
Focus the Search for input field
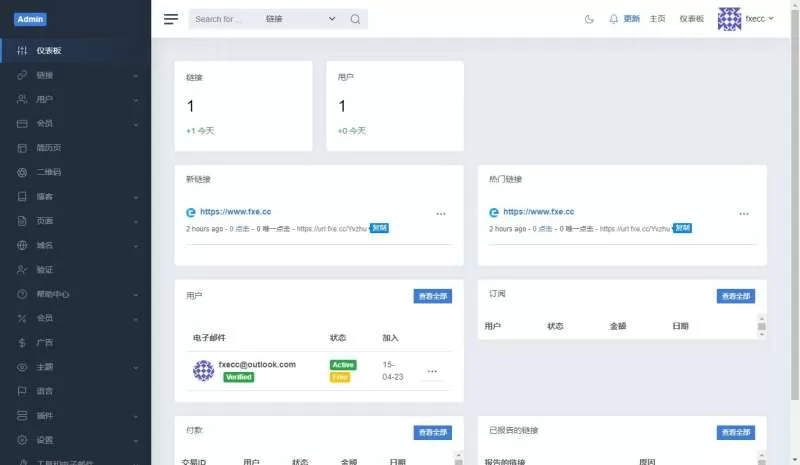coord(225,19)
